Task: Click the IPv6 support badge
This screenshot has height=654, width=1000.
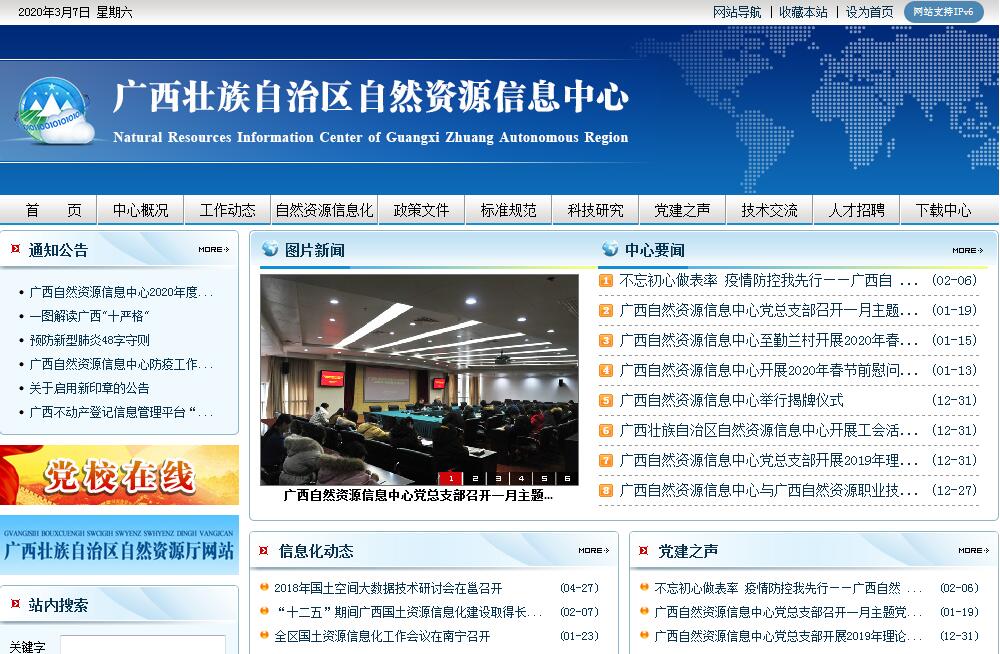Action: [x=943, y=12]
